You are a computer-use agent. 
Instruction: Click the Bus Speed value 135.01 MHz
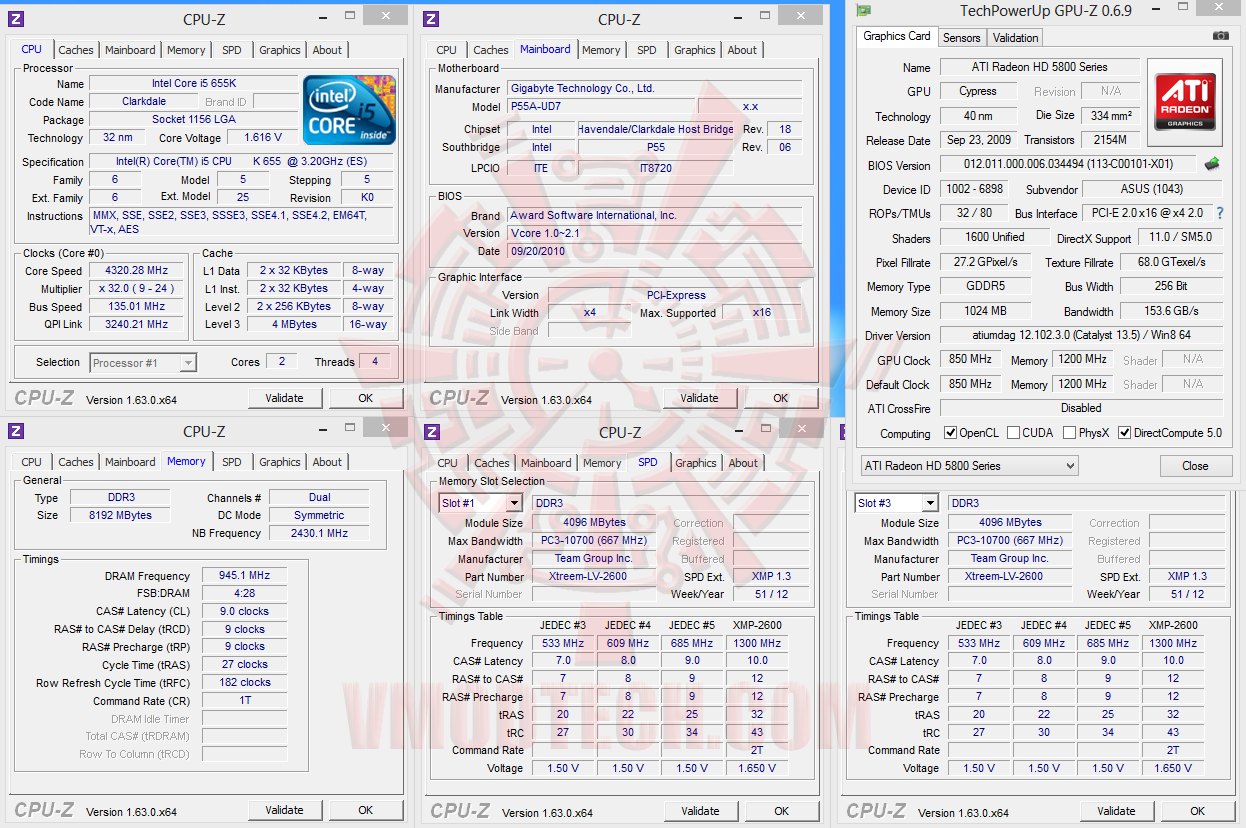(x=137, y=307)
